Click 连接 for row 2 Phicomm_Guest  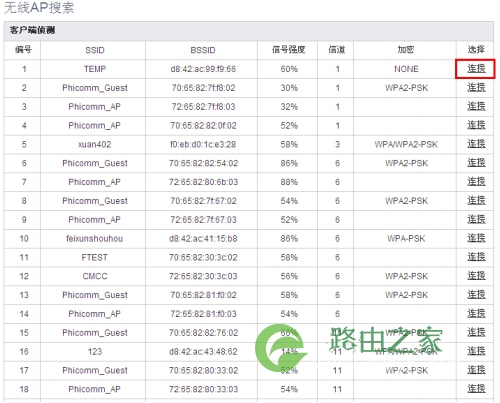coord(476,87)
